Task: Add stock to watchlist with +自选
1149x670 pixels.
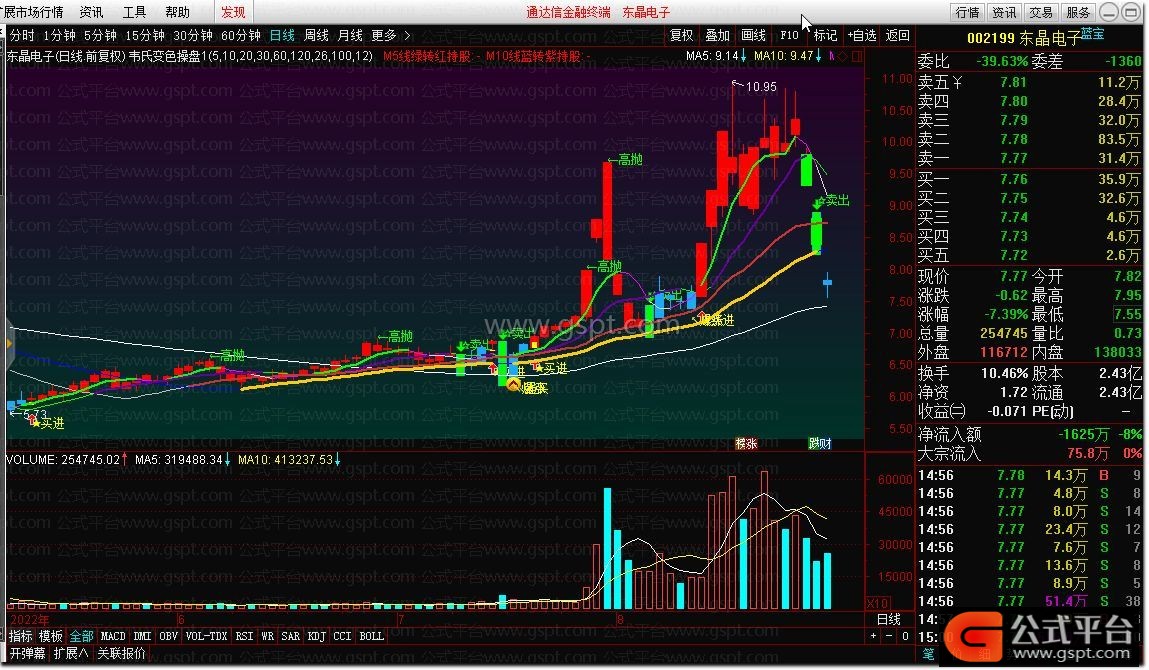Action: coord(862,35)
